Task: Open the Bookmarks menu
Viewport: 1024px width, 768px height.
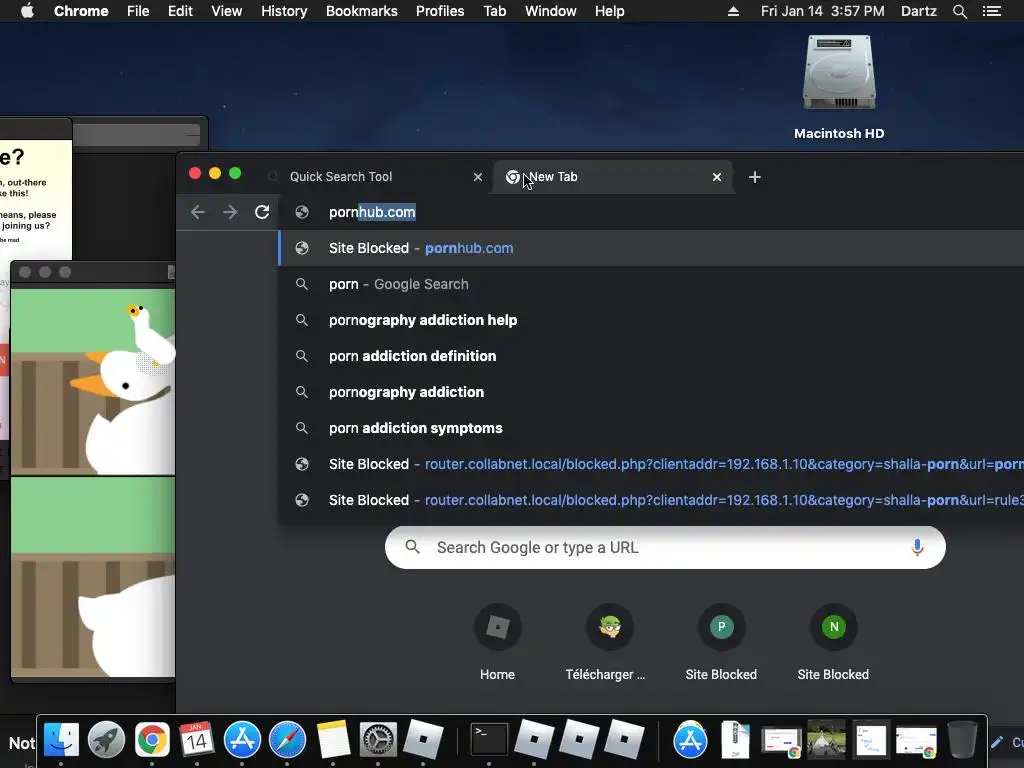Action: pos(362,11)
